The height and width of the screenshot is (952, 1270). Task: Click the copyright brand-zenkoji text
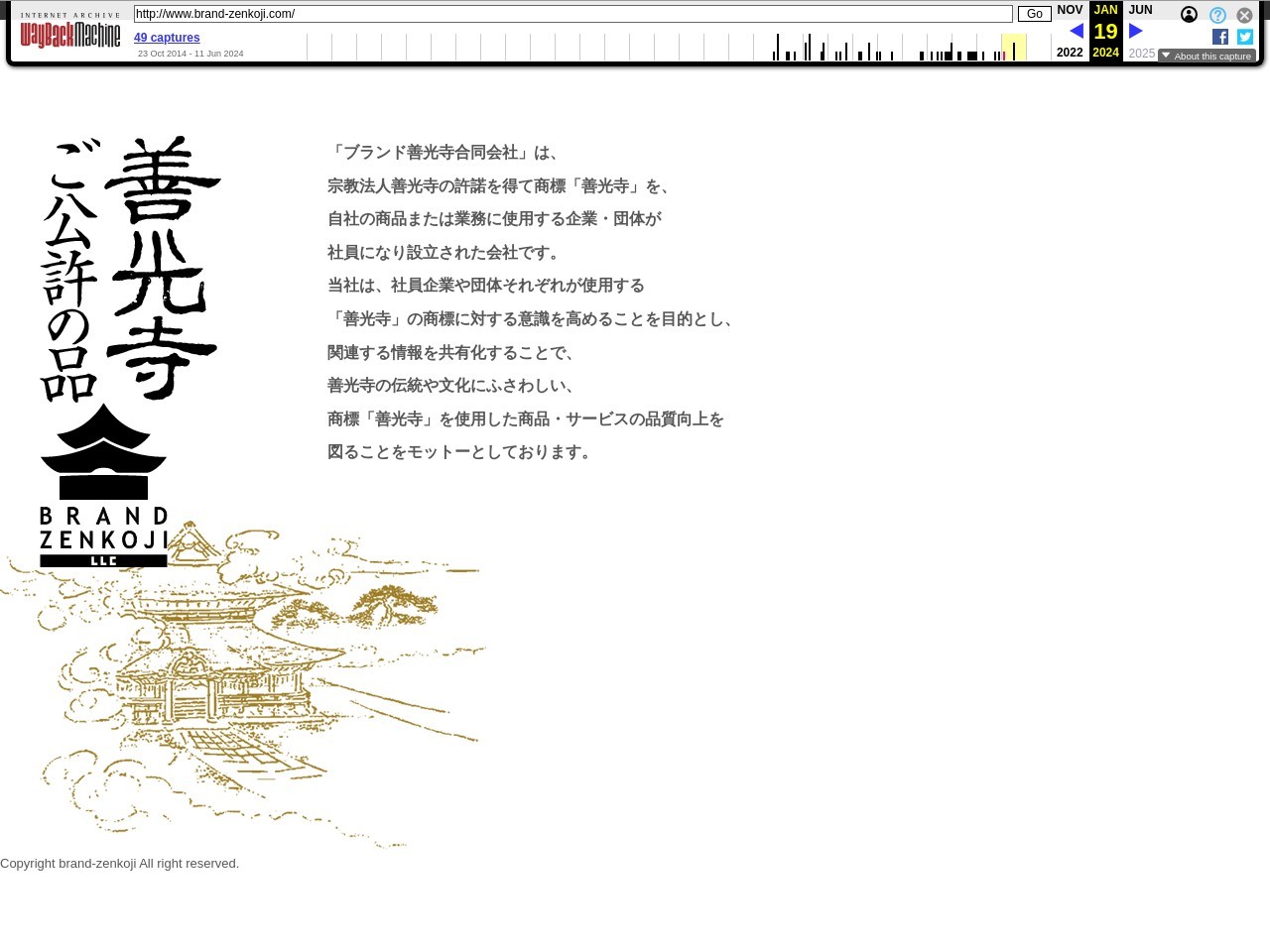pos(119,864)
